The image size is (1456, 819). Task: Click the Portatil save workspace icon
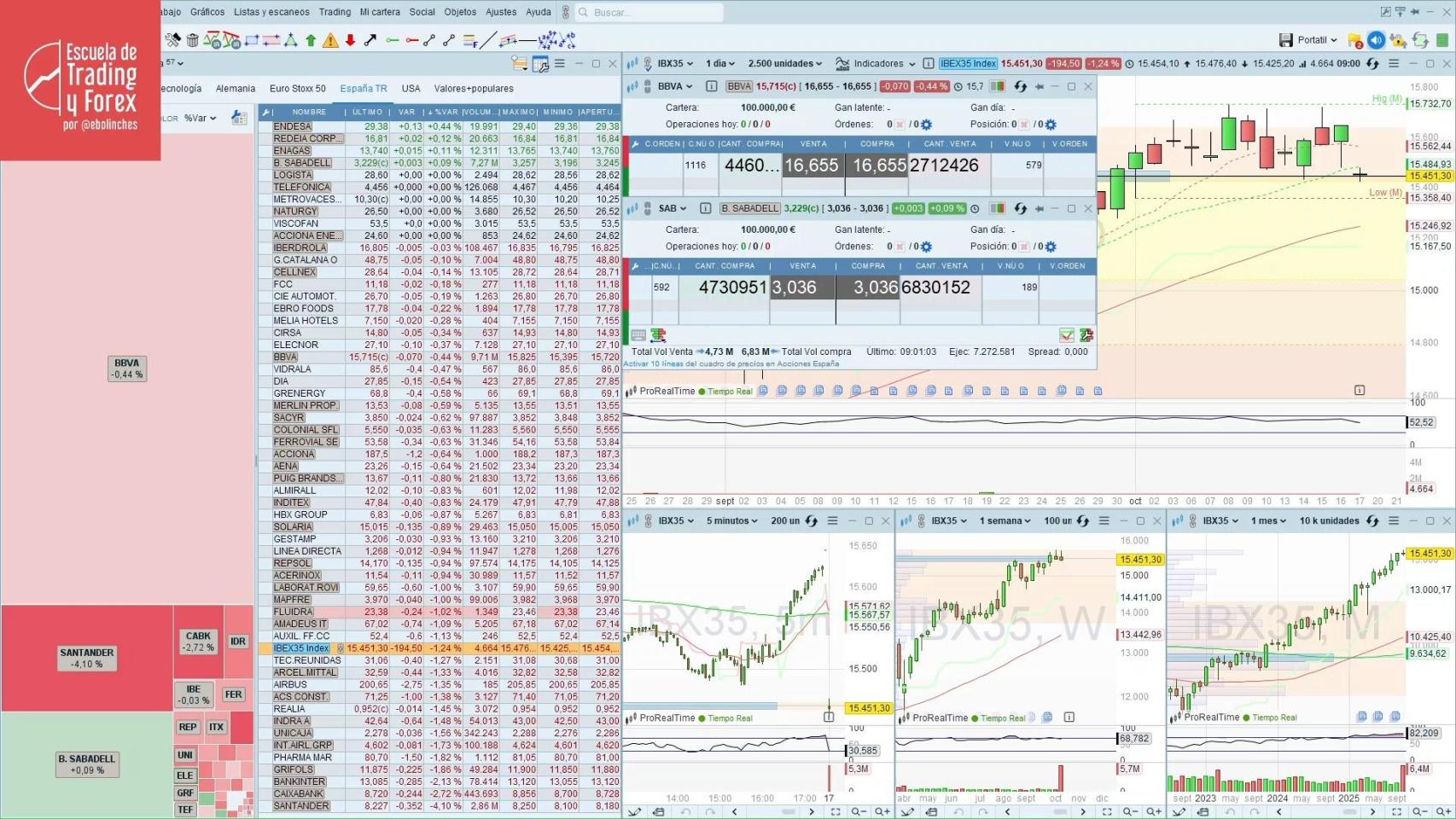1288,39
